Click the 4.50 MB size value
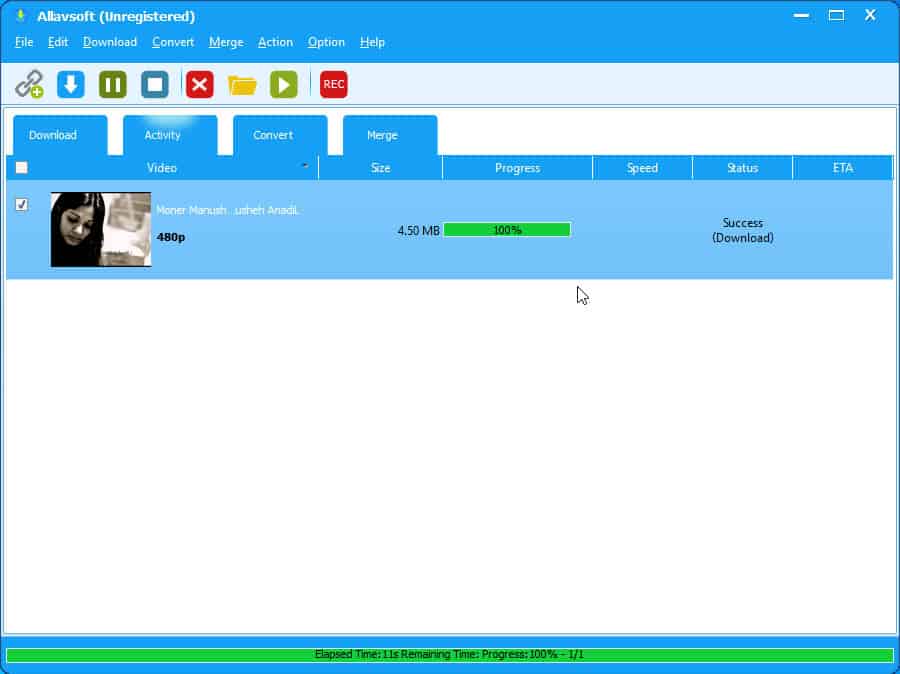The image size is (900, 674). click(x=418, y=231)
